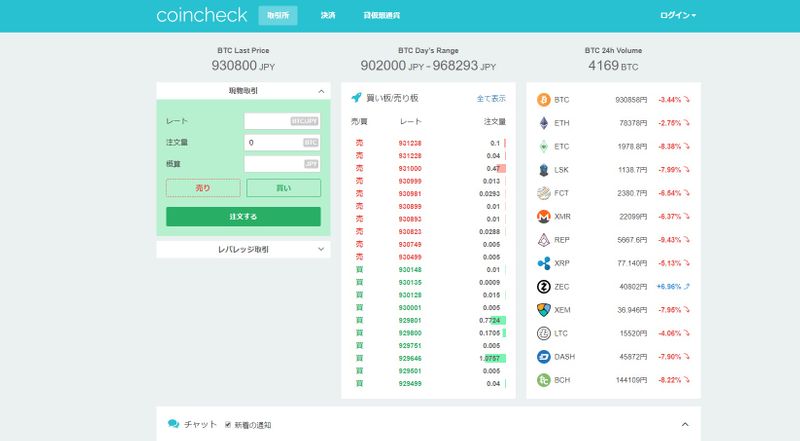Click the REP Augur icon

[544, 240]
